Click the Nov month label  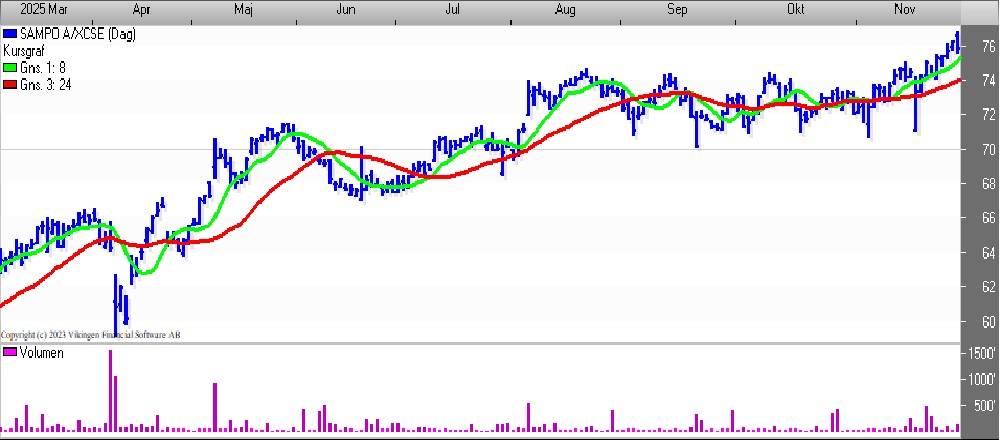coord(906,9)
